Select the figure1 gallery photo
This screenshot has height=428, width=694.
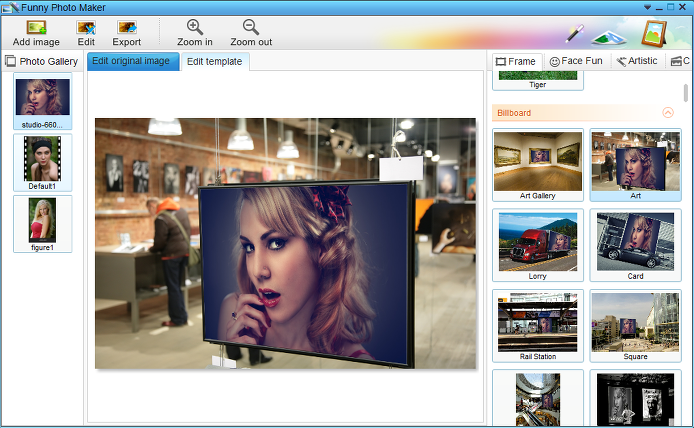click(42, 224)
